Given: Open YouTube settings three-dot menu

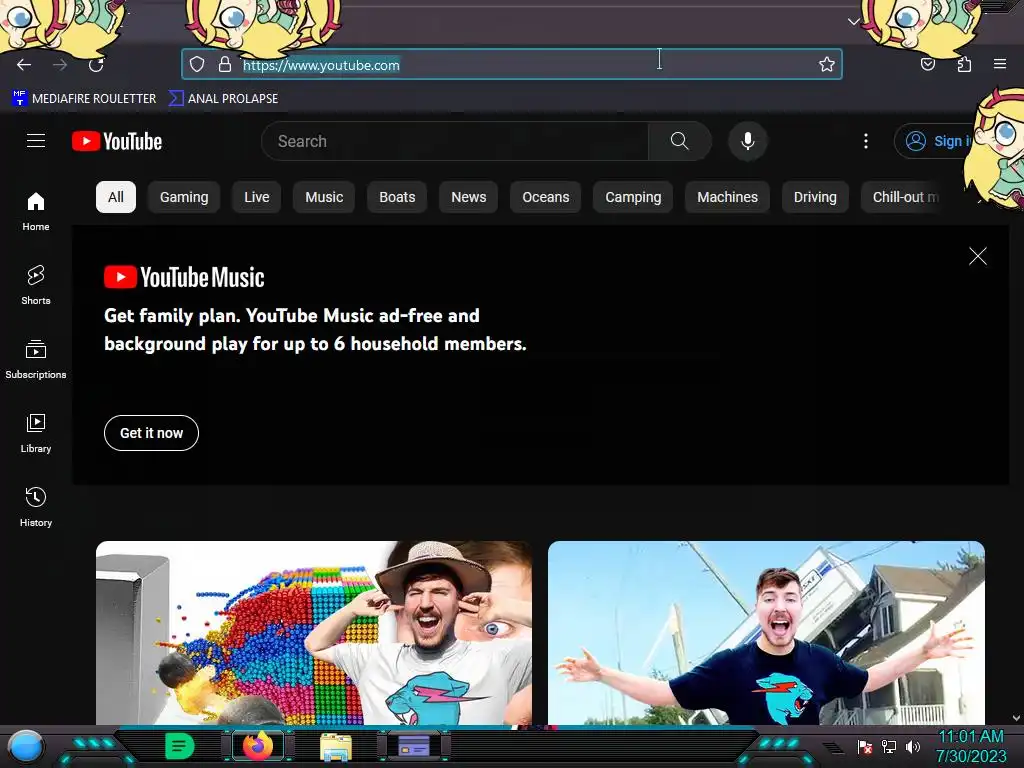Looking at the screenshot, I should tap(866, 141).
